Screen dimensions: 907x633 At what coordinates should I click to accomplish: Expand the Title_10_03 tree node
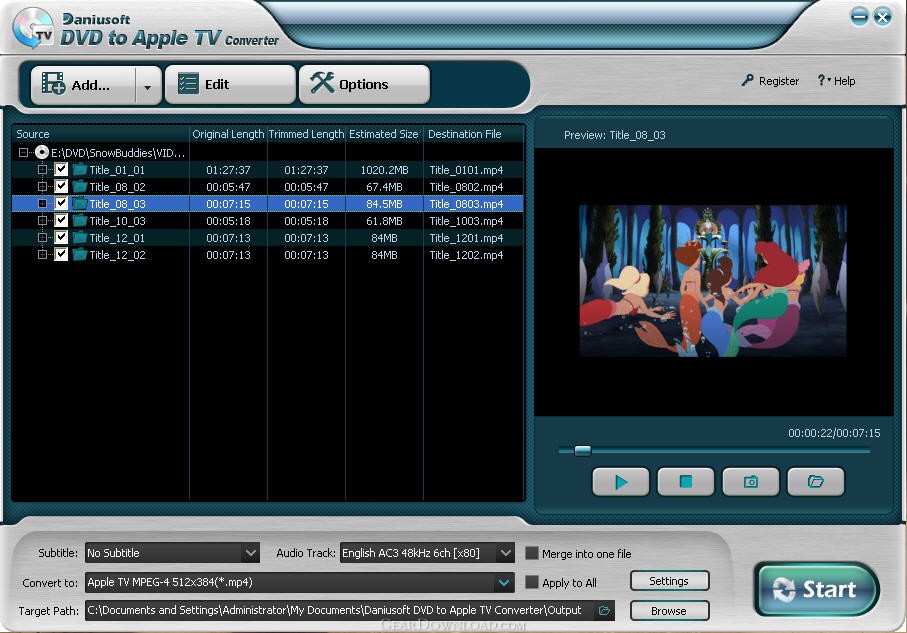pyautogui.click(x=42, y=220)
